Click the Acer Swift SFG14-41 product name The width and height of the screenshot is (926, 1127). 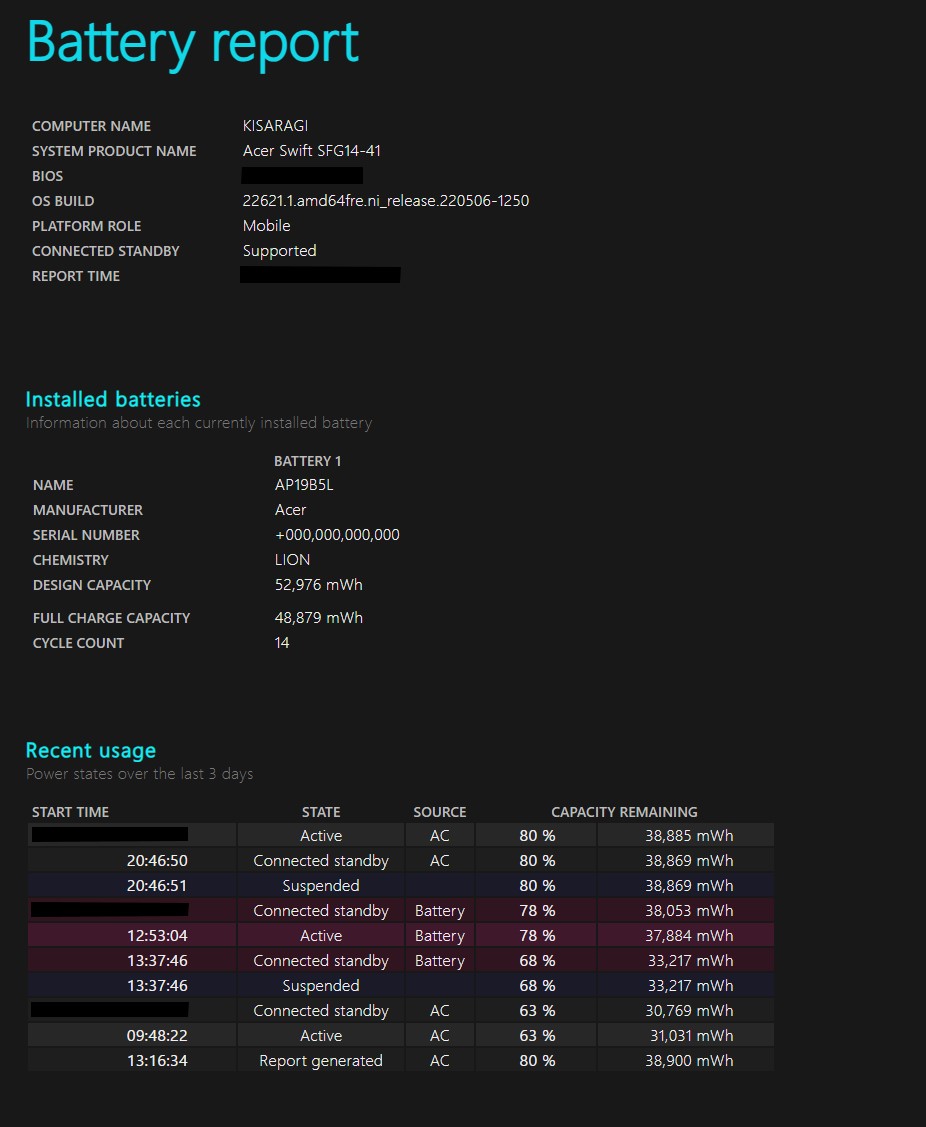[x=311, y=151]
